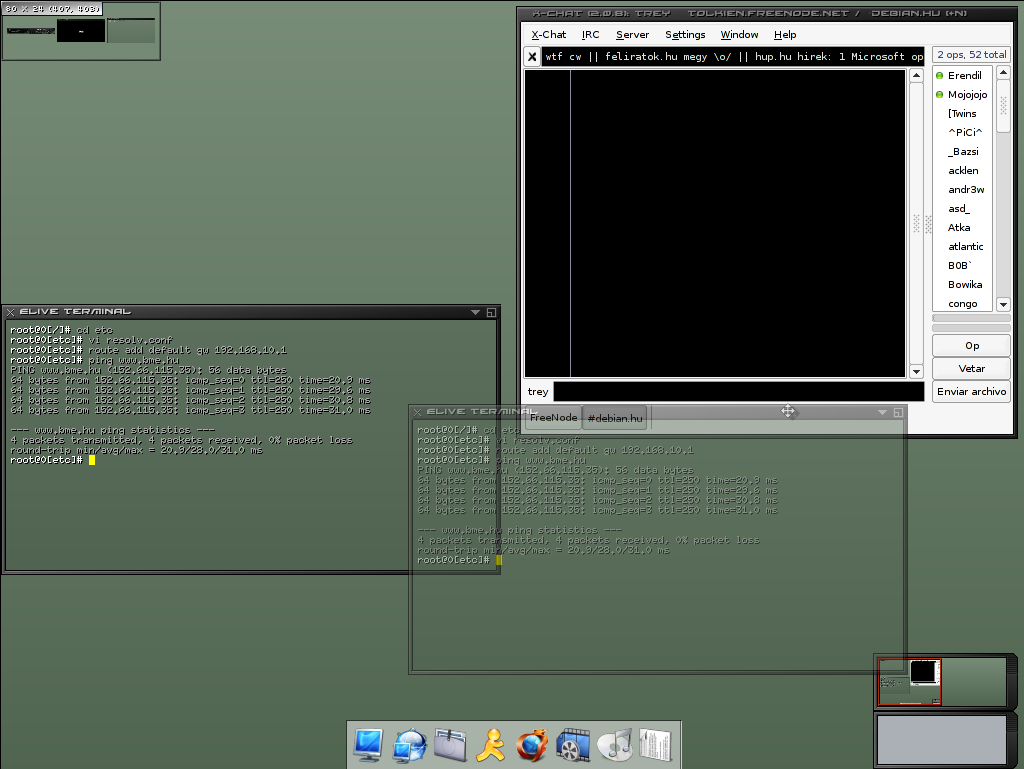
Task: Click the left Elive Terminal title bar
Action: pos(251,312)
